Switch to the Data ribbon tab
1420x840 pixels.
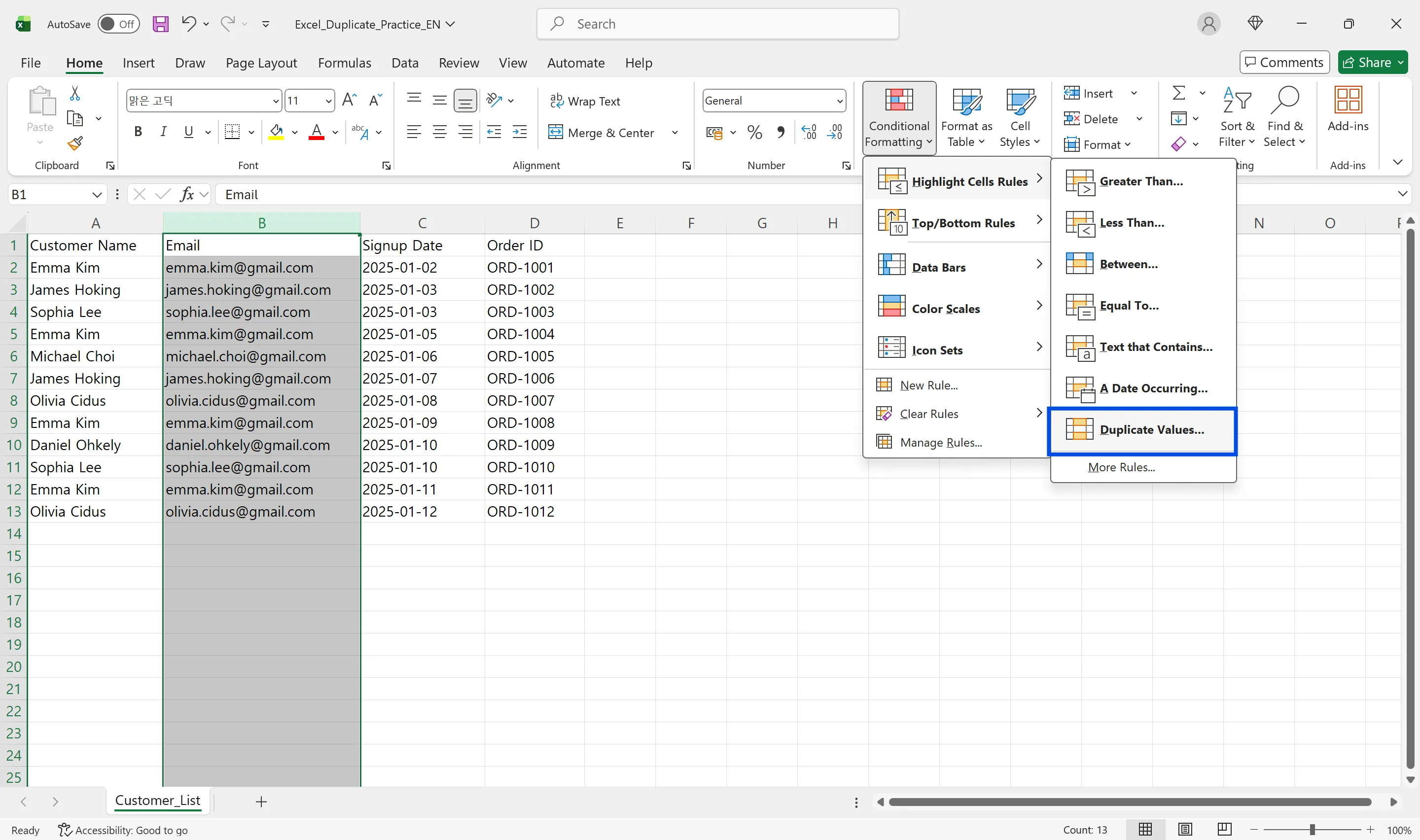405,63
